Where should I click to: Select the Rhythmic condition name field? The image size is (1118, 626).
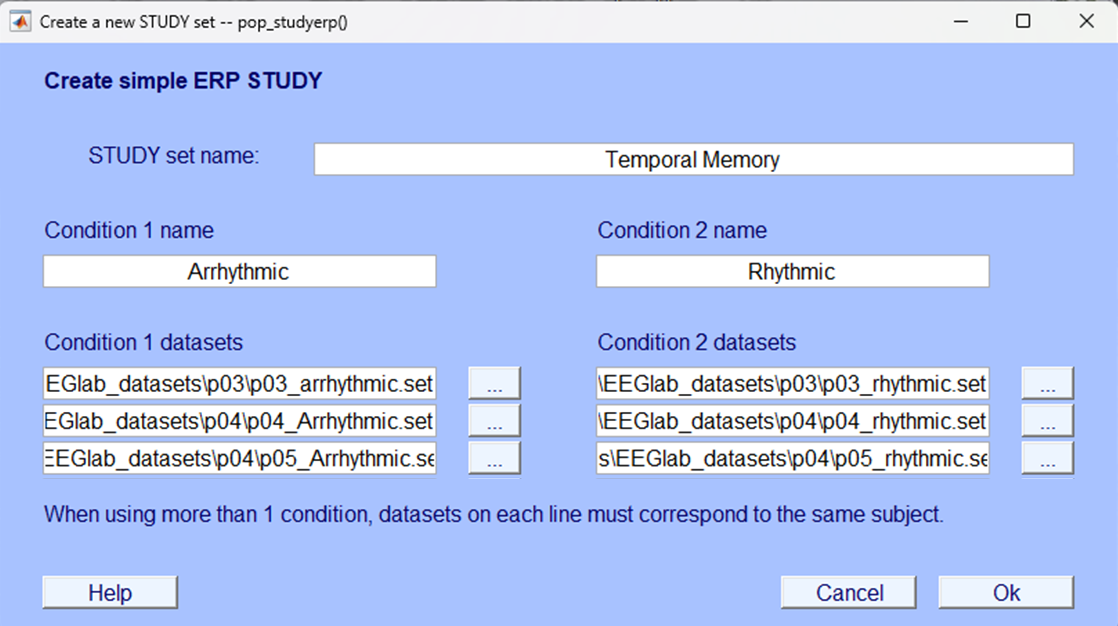(792, 271)
